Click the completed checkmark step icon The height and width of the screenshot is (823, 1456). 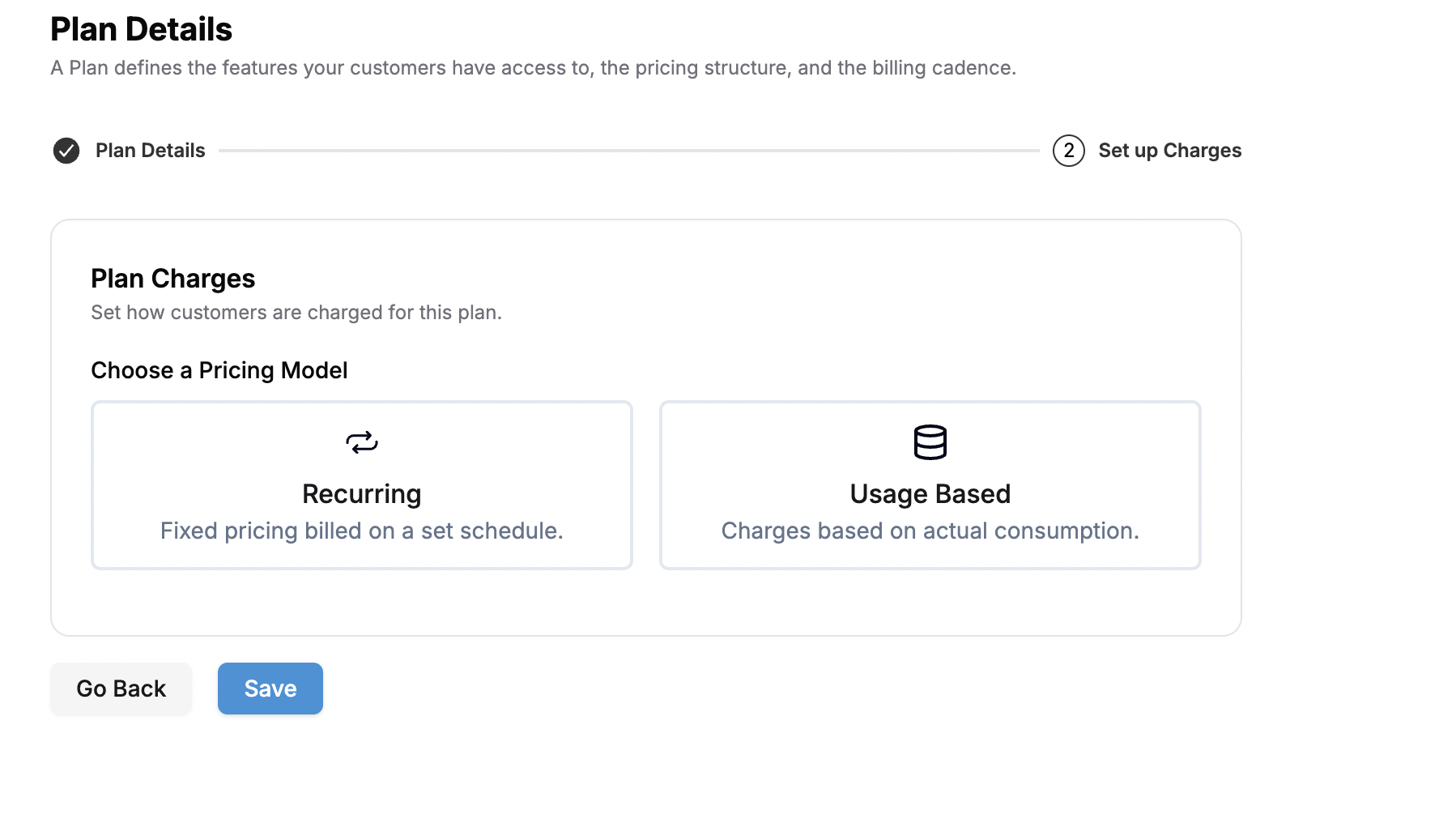66,151
